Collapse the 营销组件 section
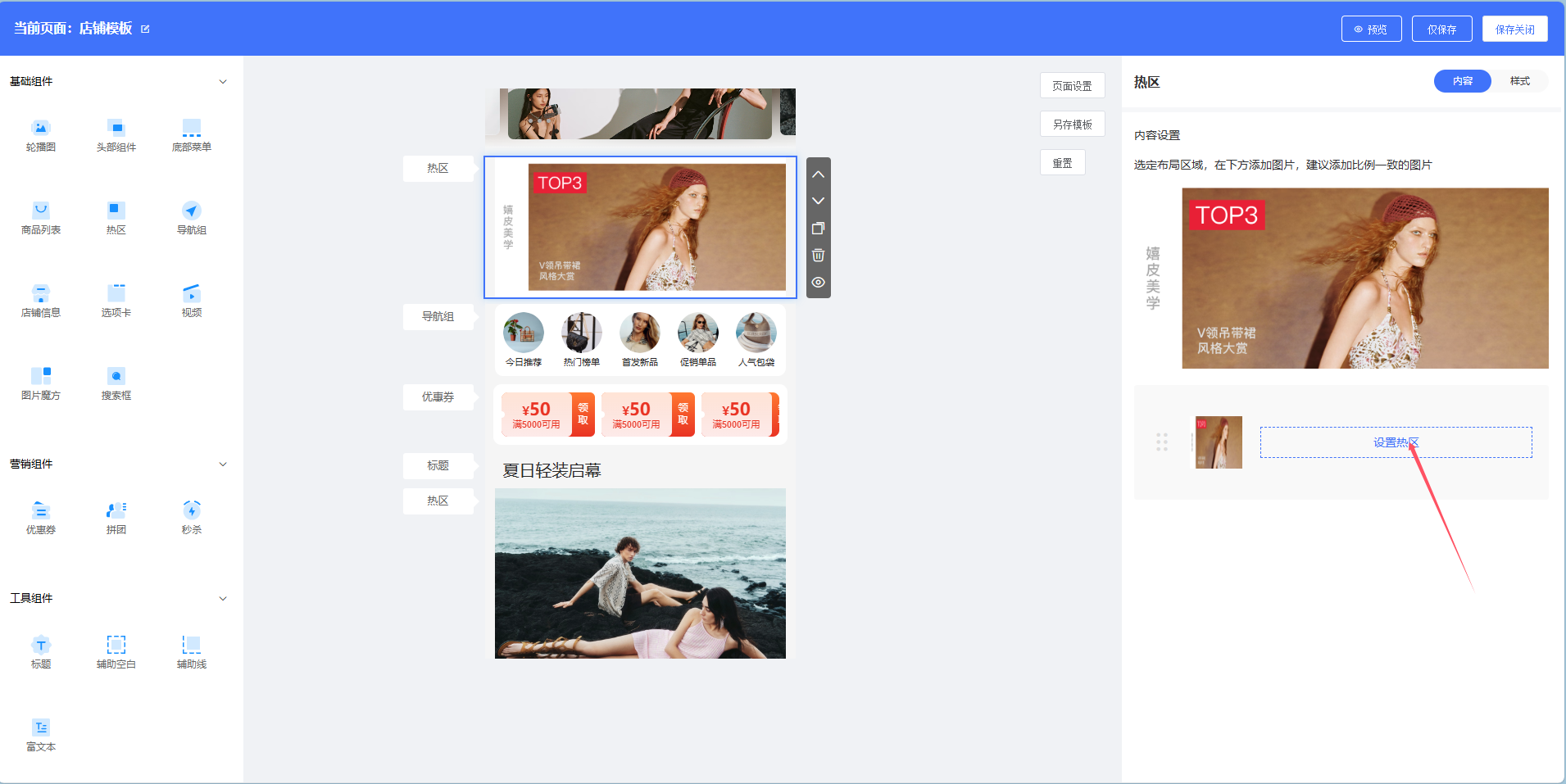Screen dimensions: 1566x784 pos(222,464)
